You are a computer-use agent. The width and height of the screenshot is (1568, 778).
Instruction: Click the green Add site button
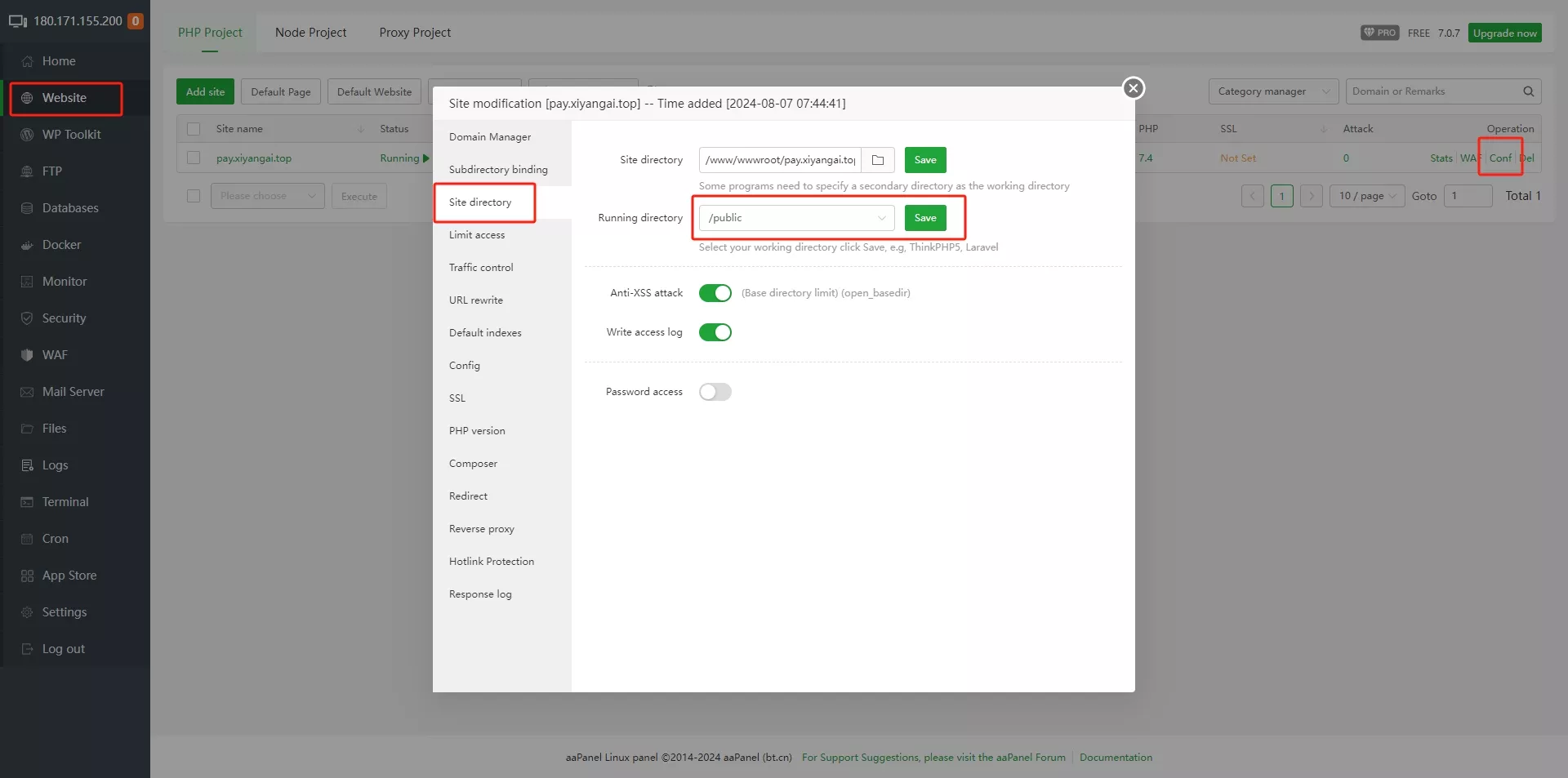click(205, 91)
